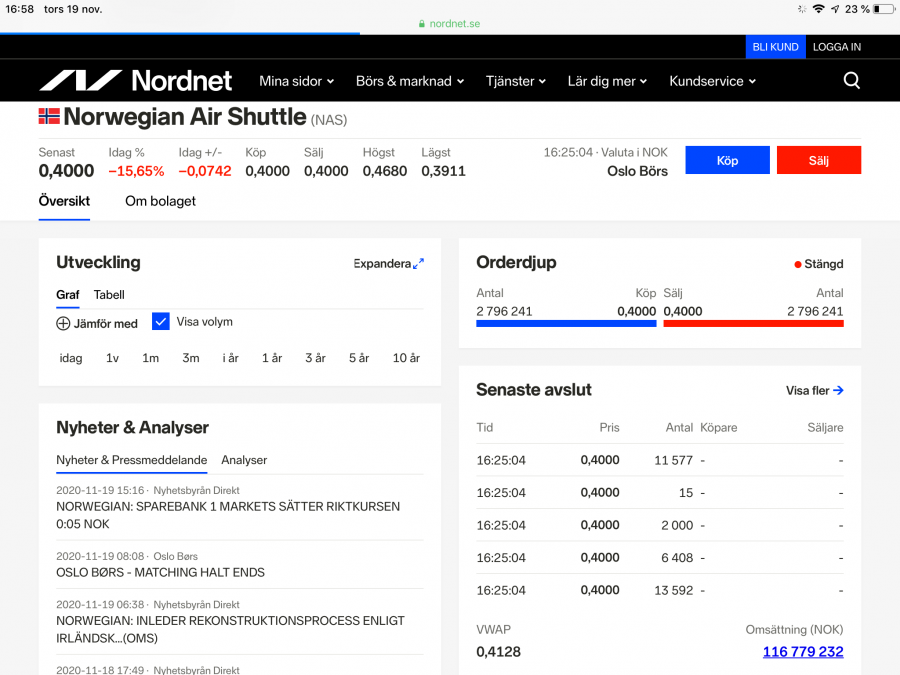Screen dimensions: 900x675
Task: Expand the Kundservice menu
Action: tap(712, 81)
